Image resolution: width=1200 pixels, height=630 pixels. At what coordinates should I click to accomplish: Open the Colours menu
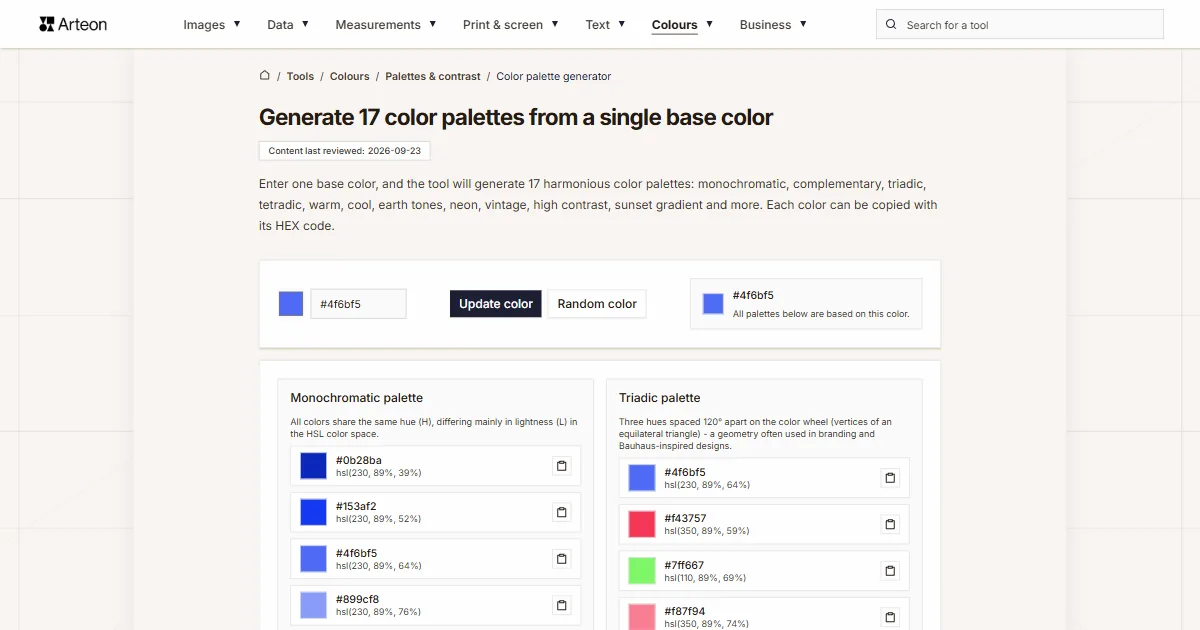pos(683,25)
